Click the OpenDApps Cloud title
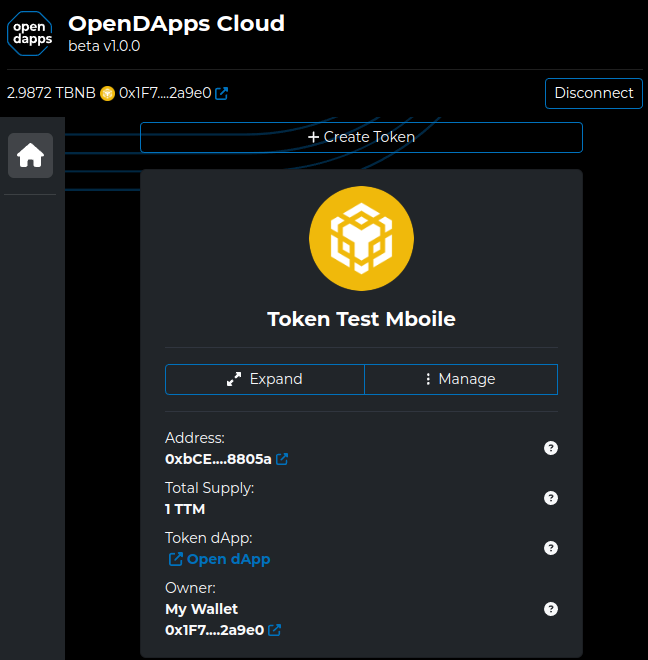The height and width of the screenshot is (660, 648). point(176,24)
